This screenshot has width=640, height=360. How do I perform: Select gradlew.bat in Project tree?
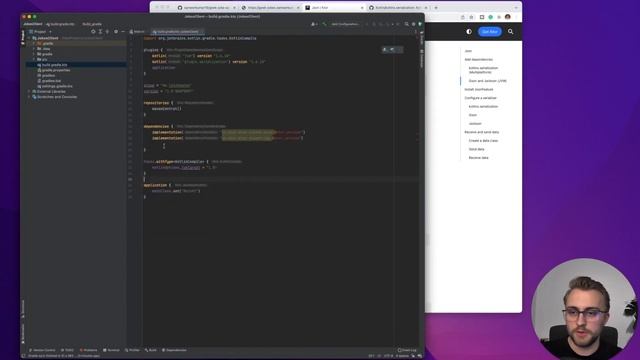coord(51,81)
